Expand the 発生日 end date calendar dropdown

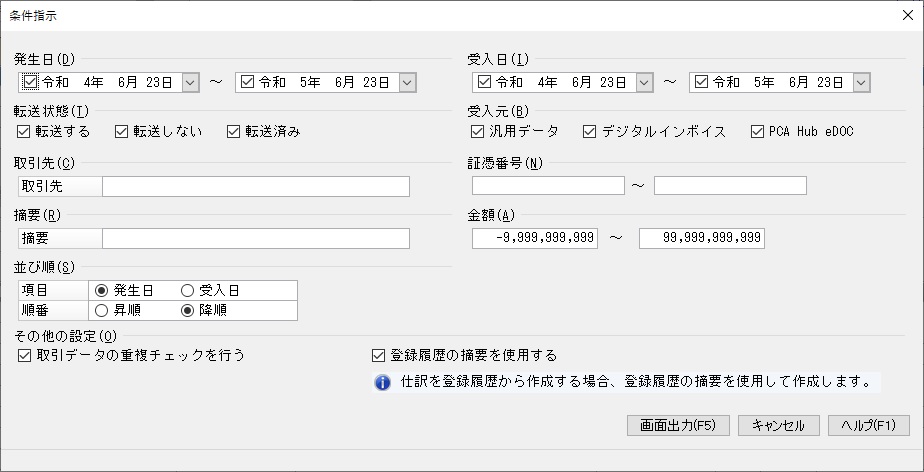405,82
